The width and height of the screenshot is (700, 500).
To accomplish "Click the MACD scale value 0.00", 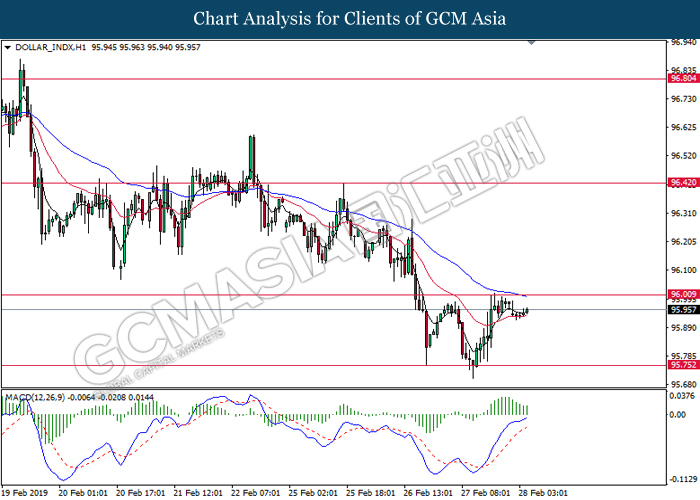I will tap(678, 415).
